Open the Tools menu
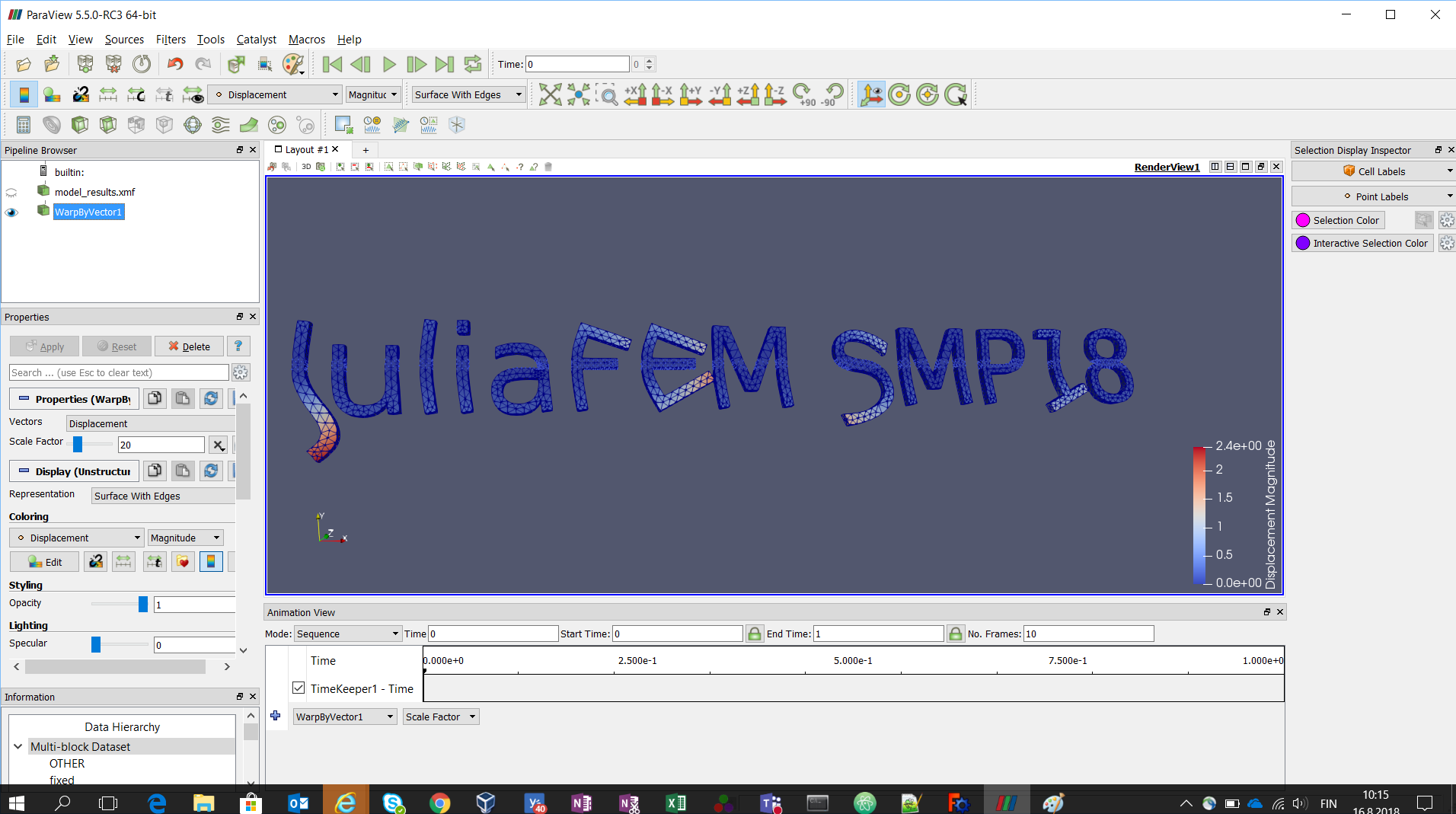 pos(211,40)
